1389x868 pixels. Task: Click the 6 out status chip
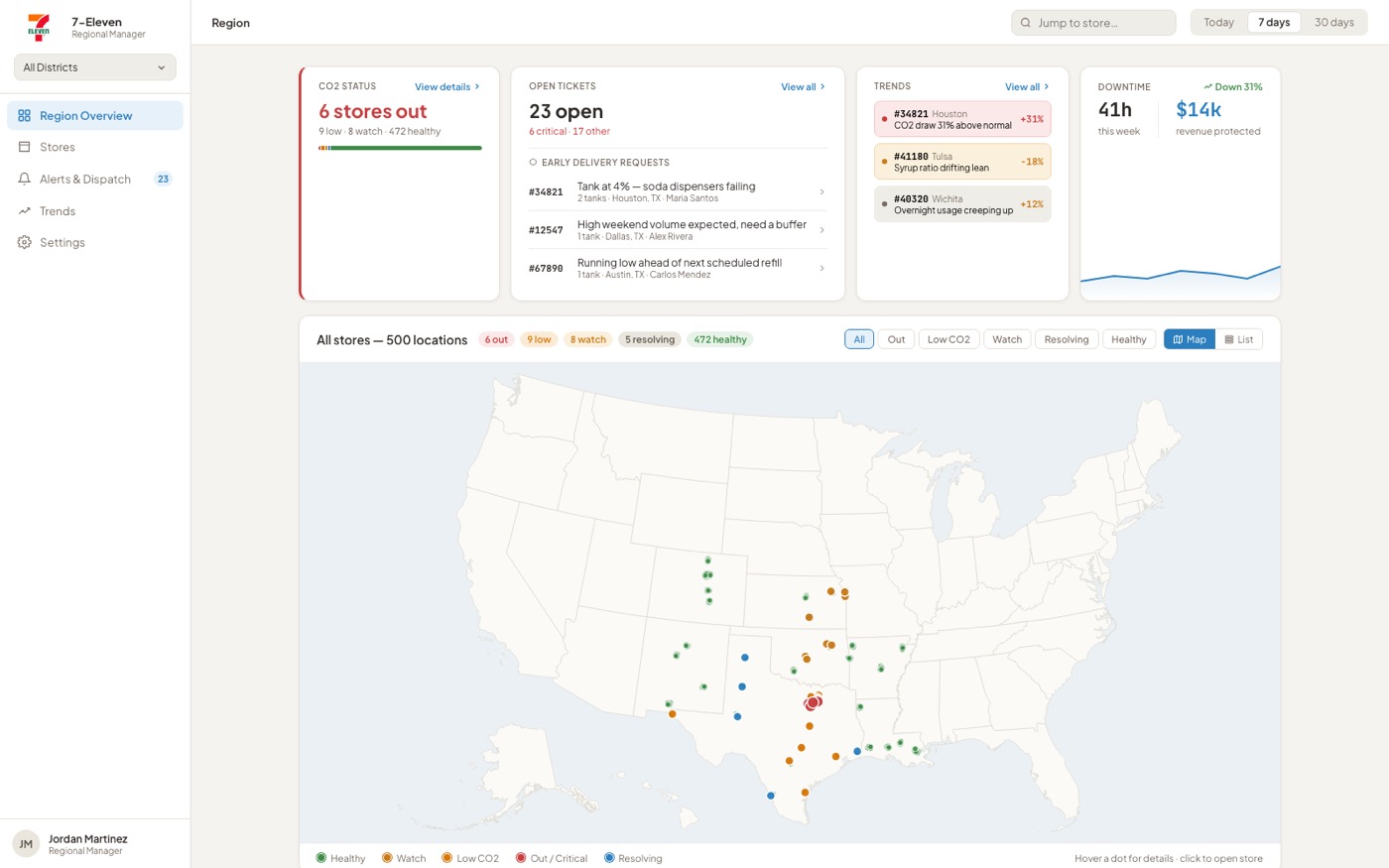point(496,339)
